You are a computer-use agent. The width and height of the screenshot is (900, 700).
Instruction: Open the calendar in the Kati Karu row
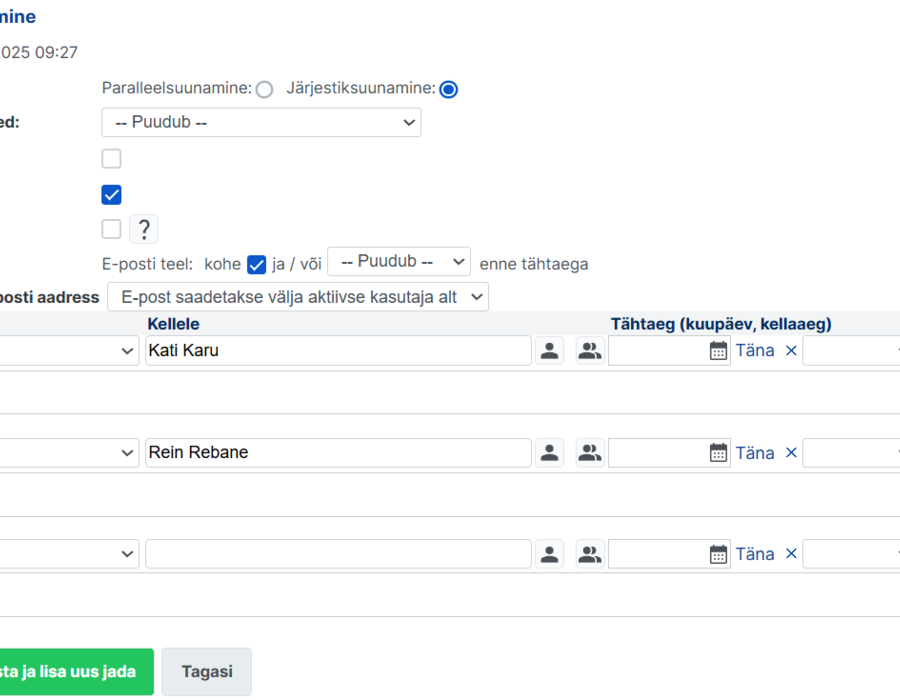click(718, 351)
